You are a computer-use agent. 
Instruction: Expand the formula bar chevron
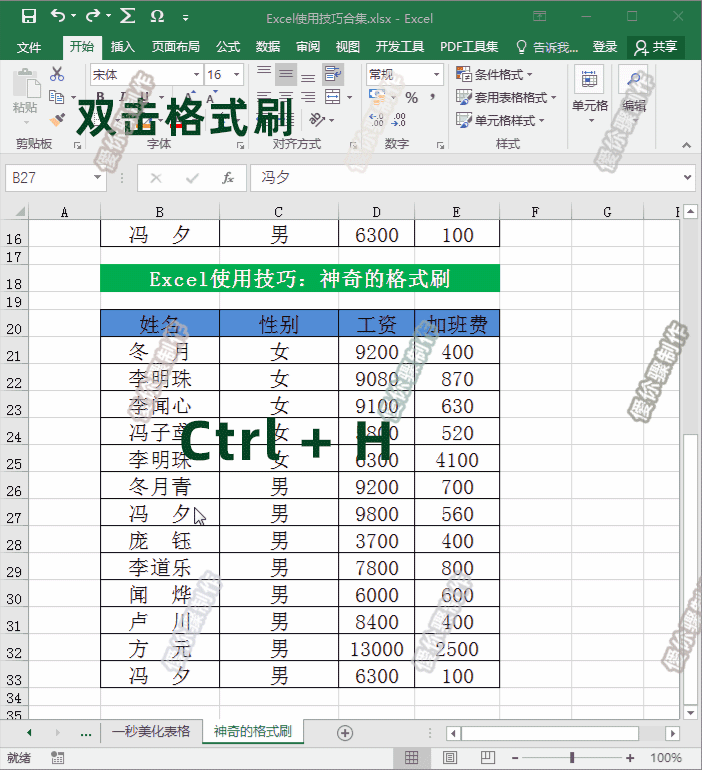click(688, 177)
